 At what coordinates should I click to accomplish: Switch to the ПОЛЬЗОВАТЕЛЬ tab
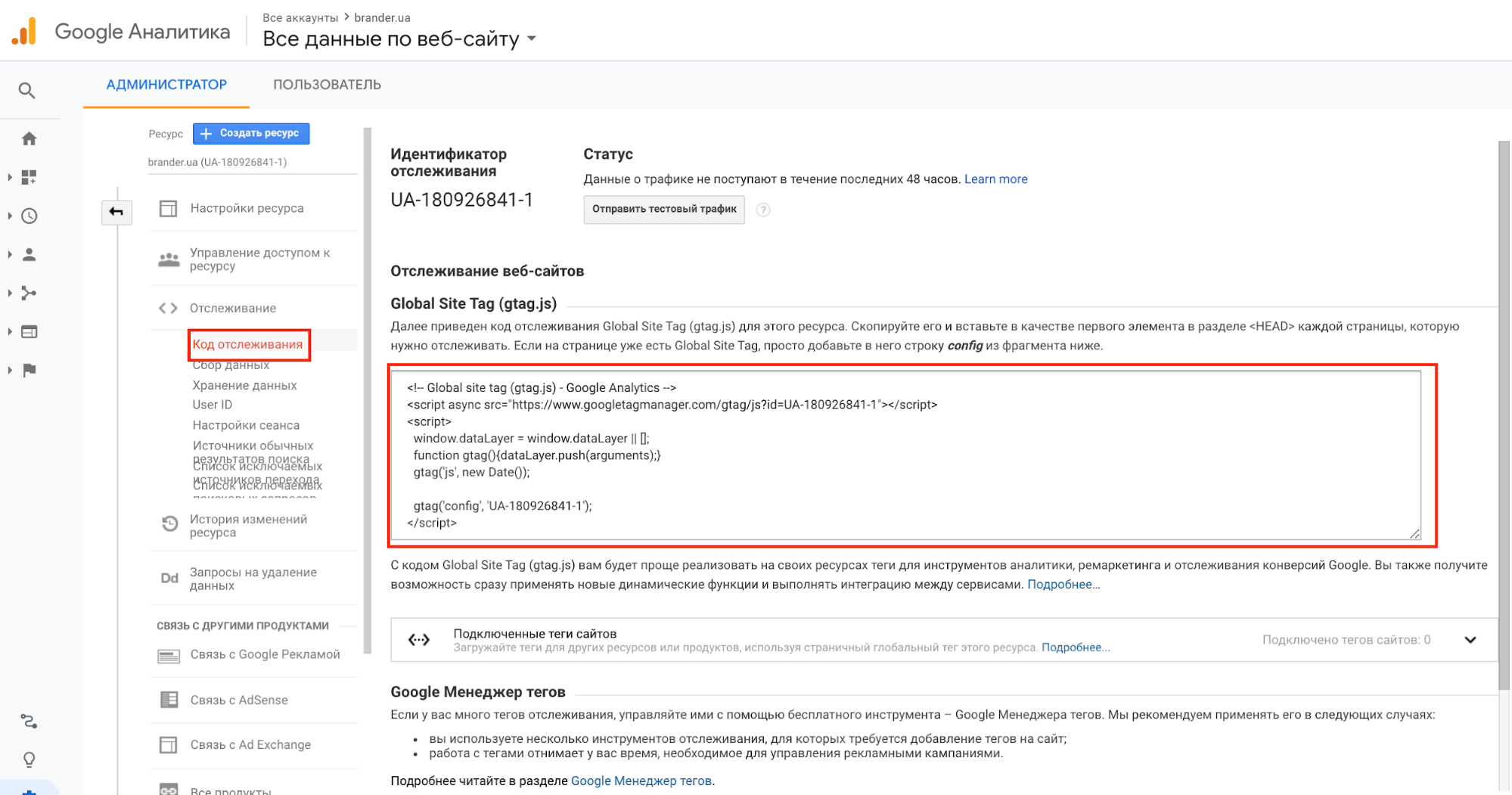pos(327,85)
